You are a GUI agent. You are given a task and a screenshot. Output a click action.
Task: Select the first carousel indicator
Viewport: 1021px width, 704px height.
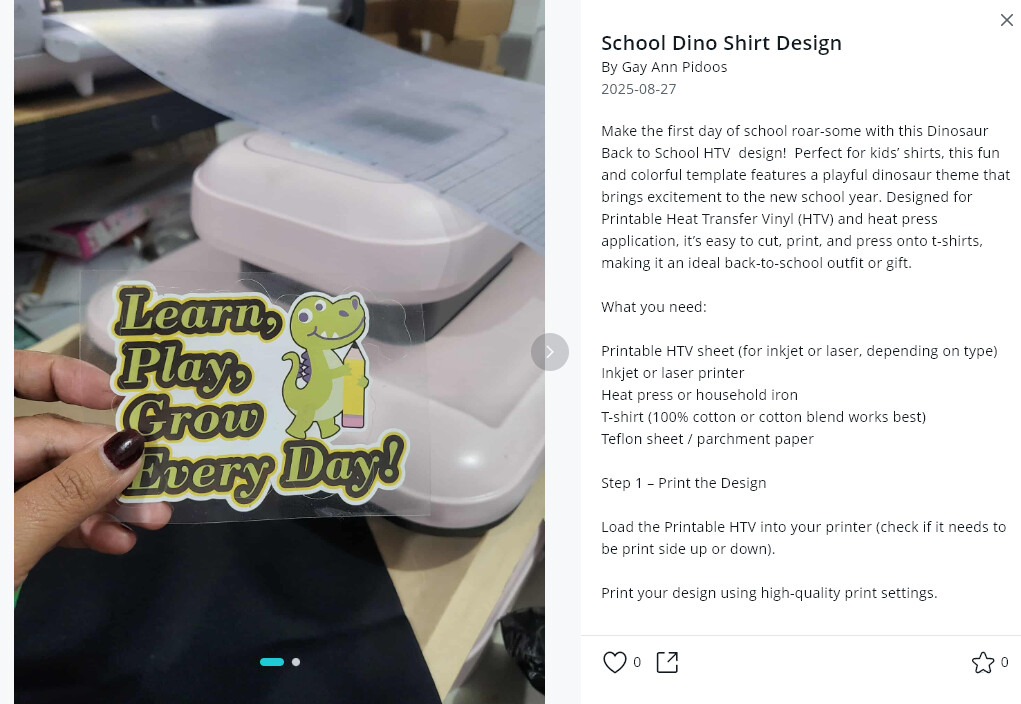[272, 662]
